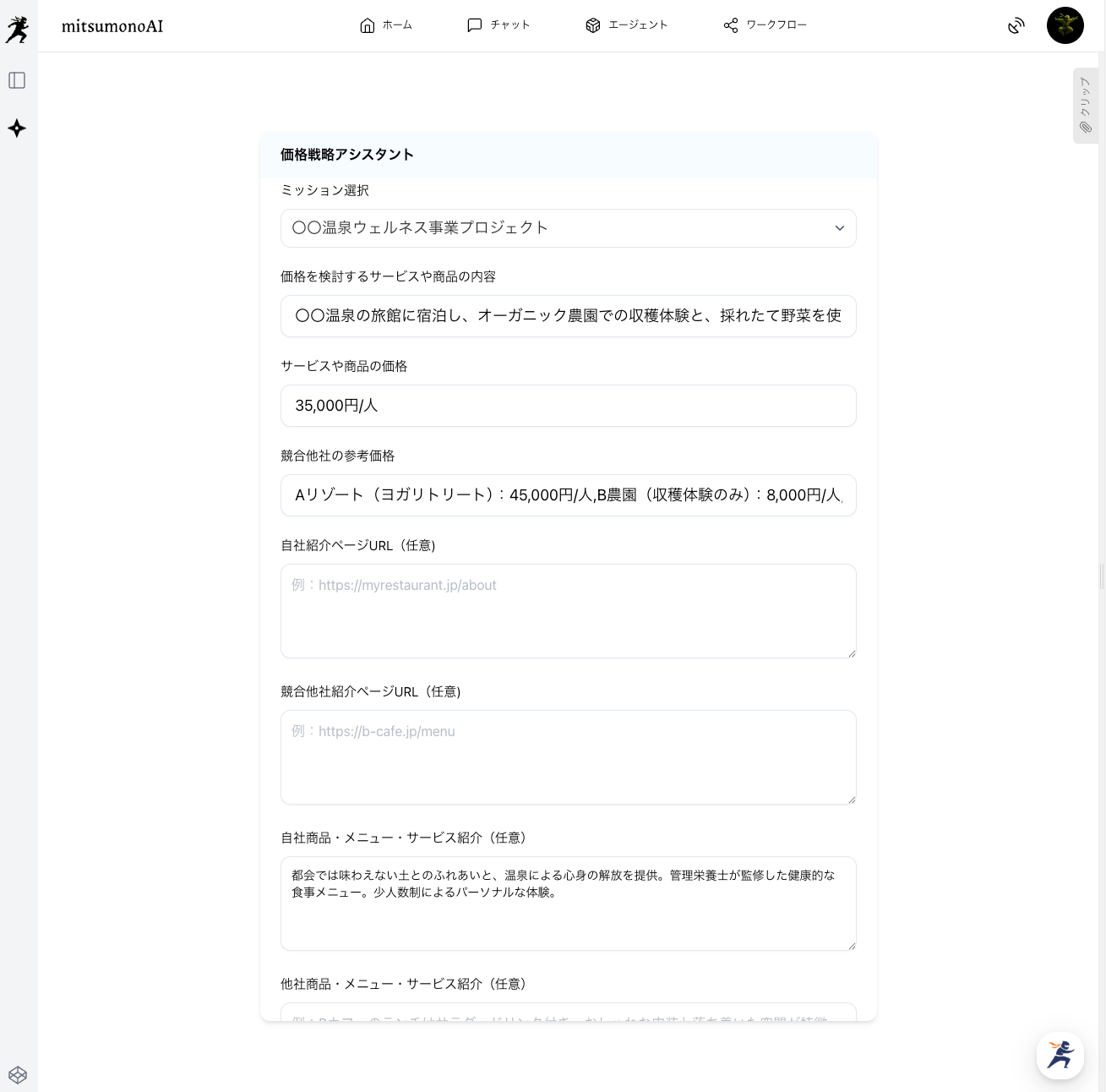Open the floating ninja assistant button
This screenshot has height=1092, width=1106.
(1060, 1055)
